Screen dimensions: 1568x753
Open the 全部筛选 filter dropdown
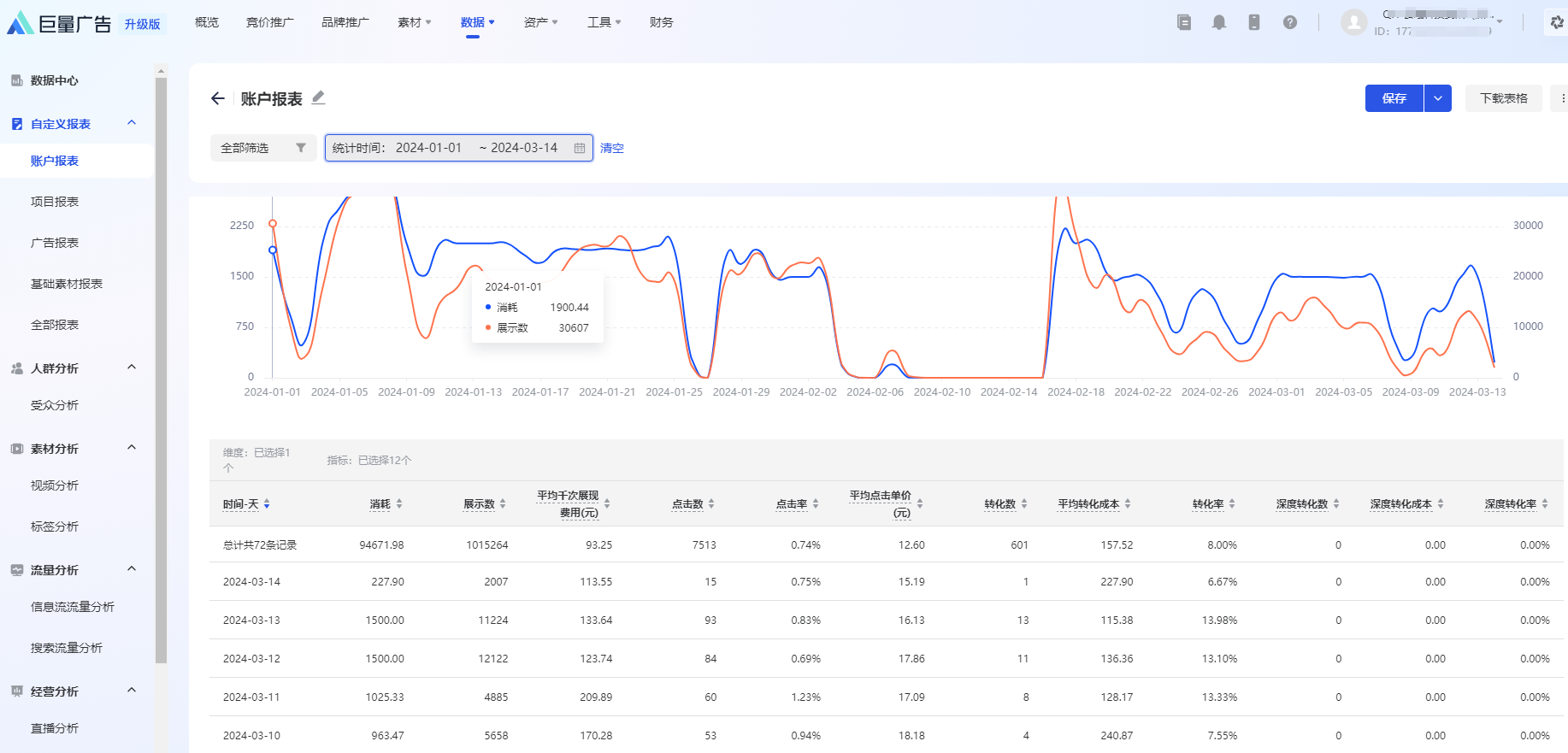click(263, 148)
